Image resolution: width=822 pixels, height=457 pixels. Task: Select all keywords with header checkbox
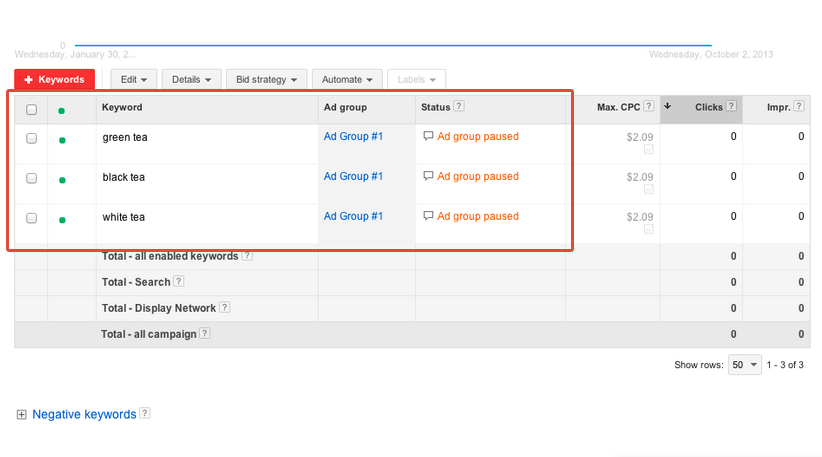(32, 110)
